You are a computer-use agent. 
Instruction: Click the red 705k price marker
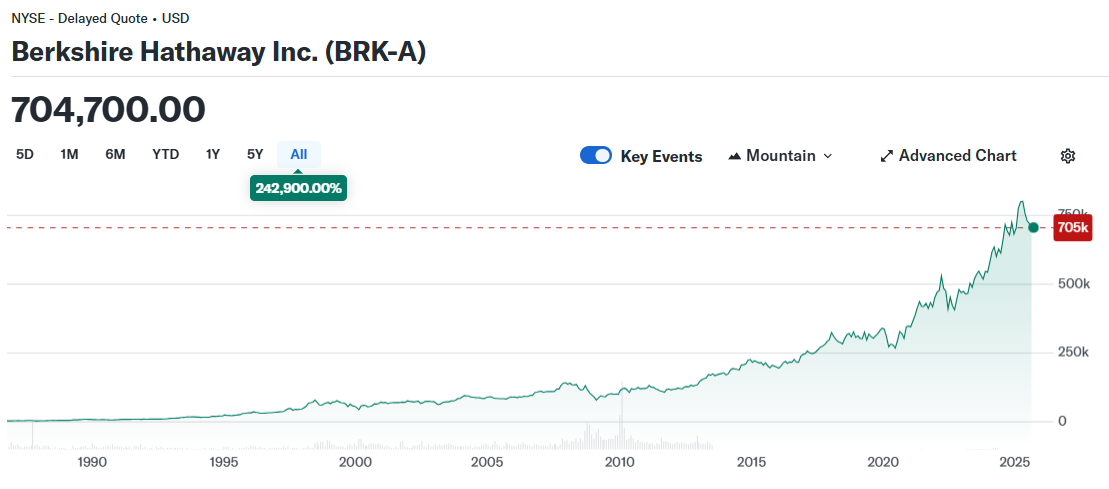point(1073,227)
